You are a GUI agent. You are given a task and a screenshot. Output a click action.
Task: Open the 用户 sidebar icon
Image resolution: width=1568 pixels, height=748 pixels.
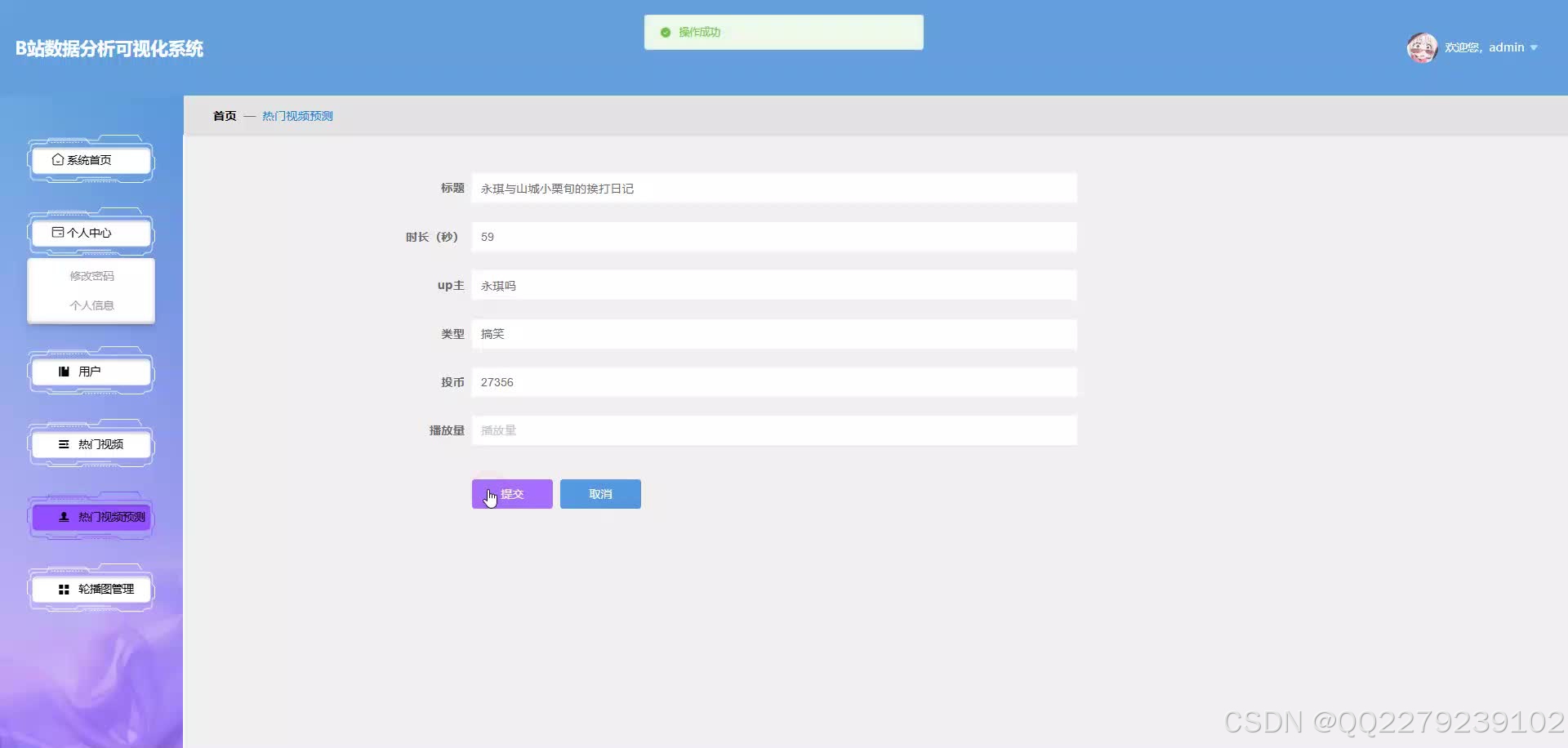[x=63, y=371]
